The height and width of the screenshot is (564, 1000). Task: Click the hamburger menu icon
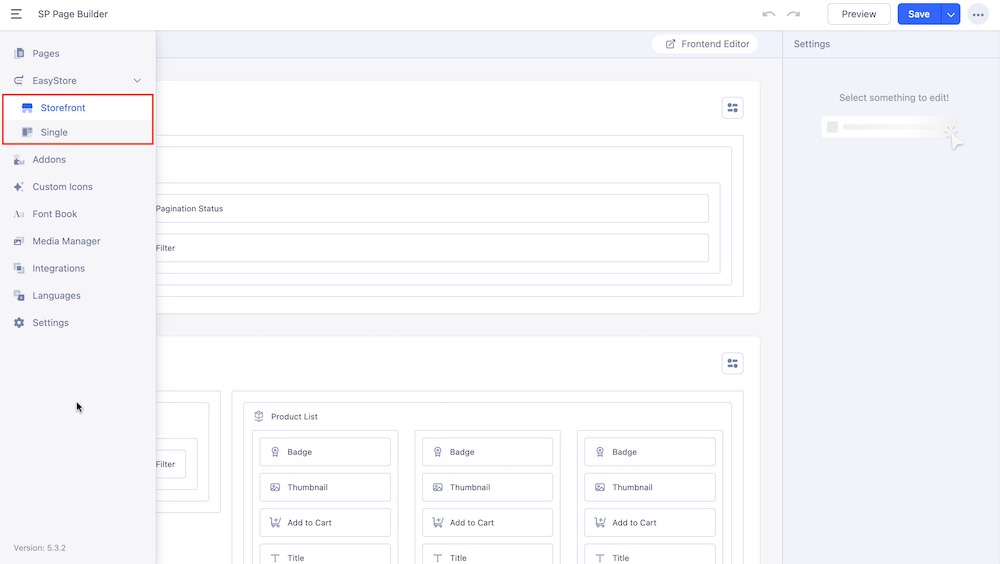point(17,14)
